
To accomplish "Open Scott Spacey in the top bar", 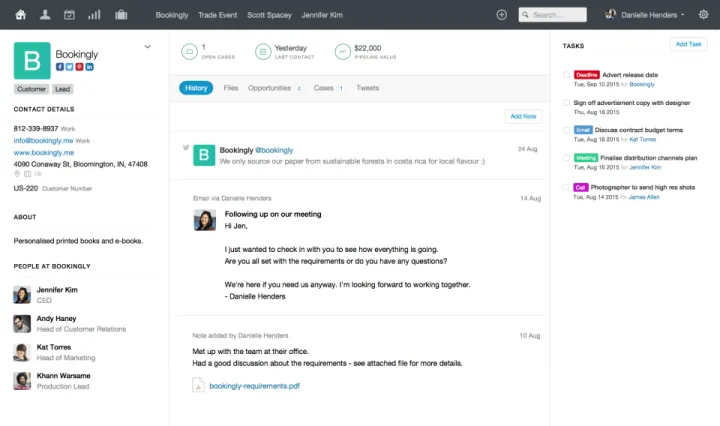I will pos(270,15).
